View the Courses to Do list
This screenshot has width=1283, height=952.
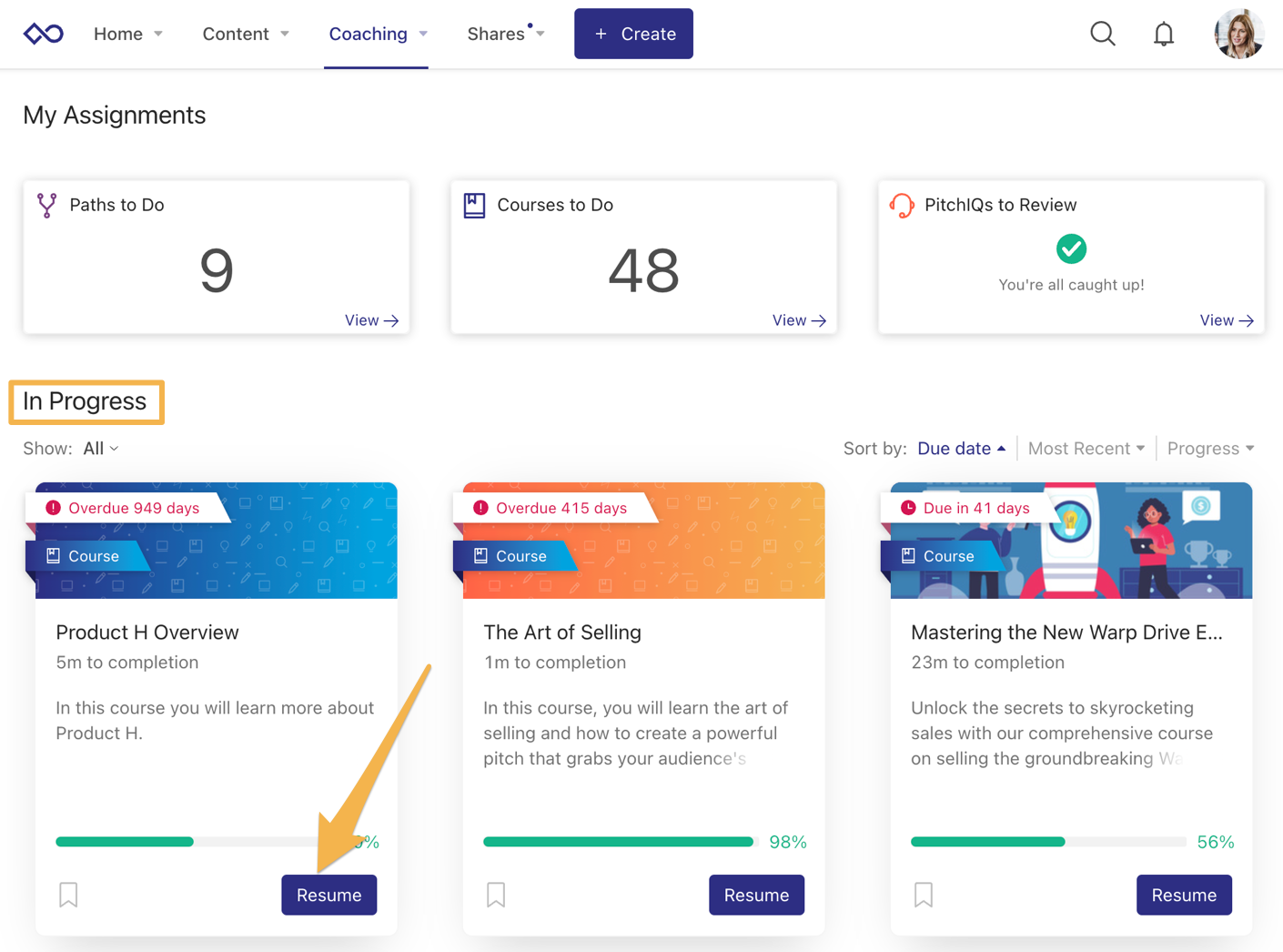(x=799, y=320)
